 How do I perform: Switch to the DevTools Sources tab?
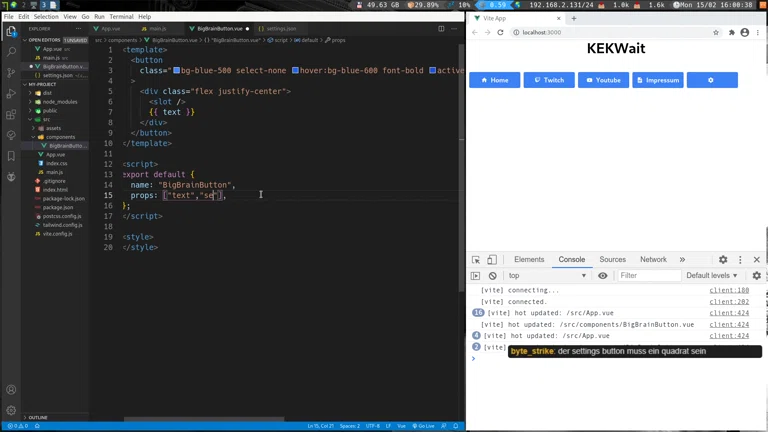[612, 260]
